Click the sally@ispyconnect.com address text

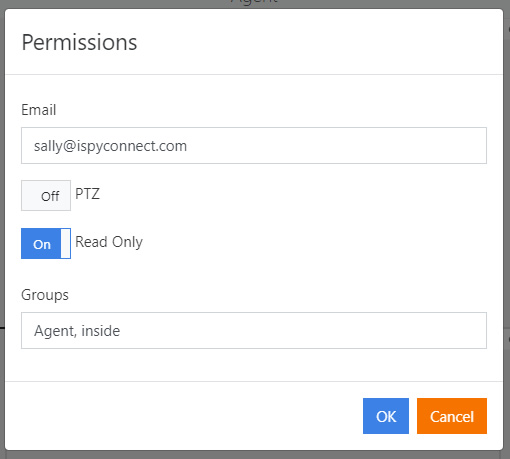110,146
